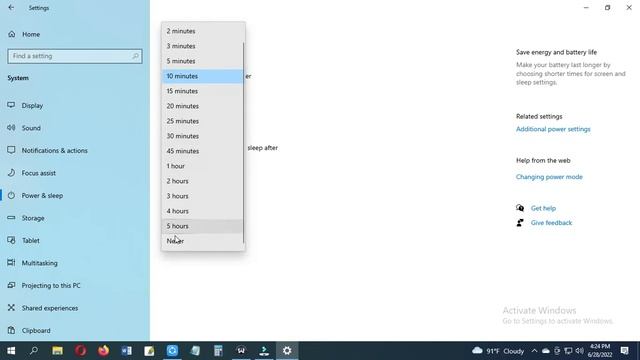Image resolution: width=640 pixels, height=360 pixels.
Task: Open Clipboard settings
Action: (x=36, y=330)
